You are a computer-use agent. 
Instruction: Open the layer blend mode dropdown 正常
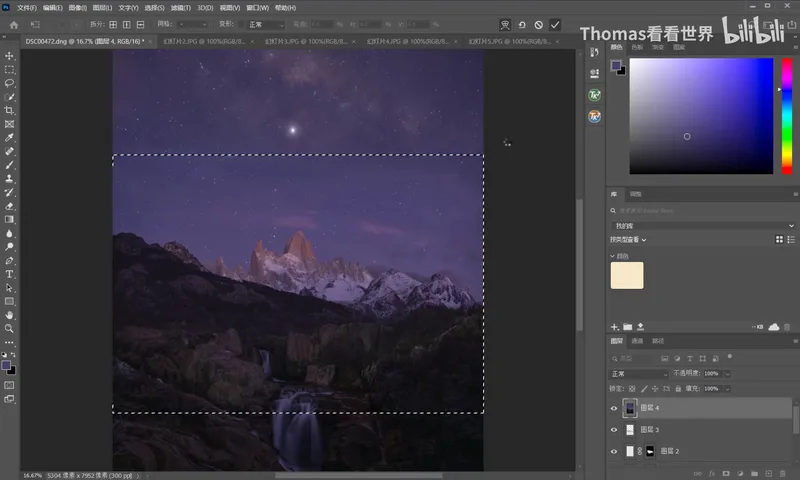tap(639, 374)
